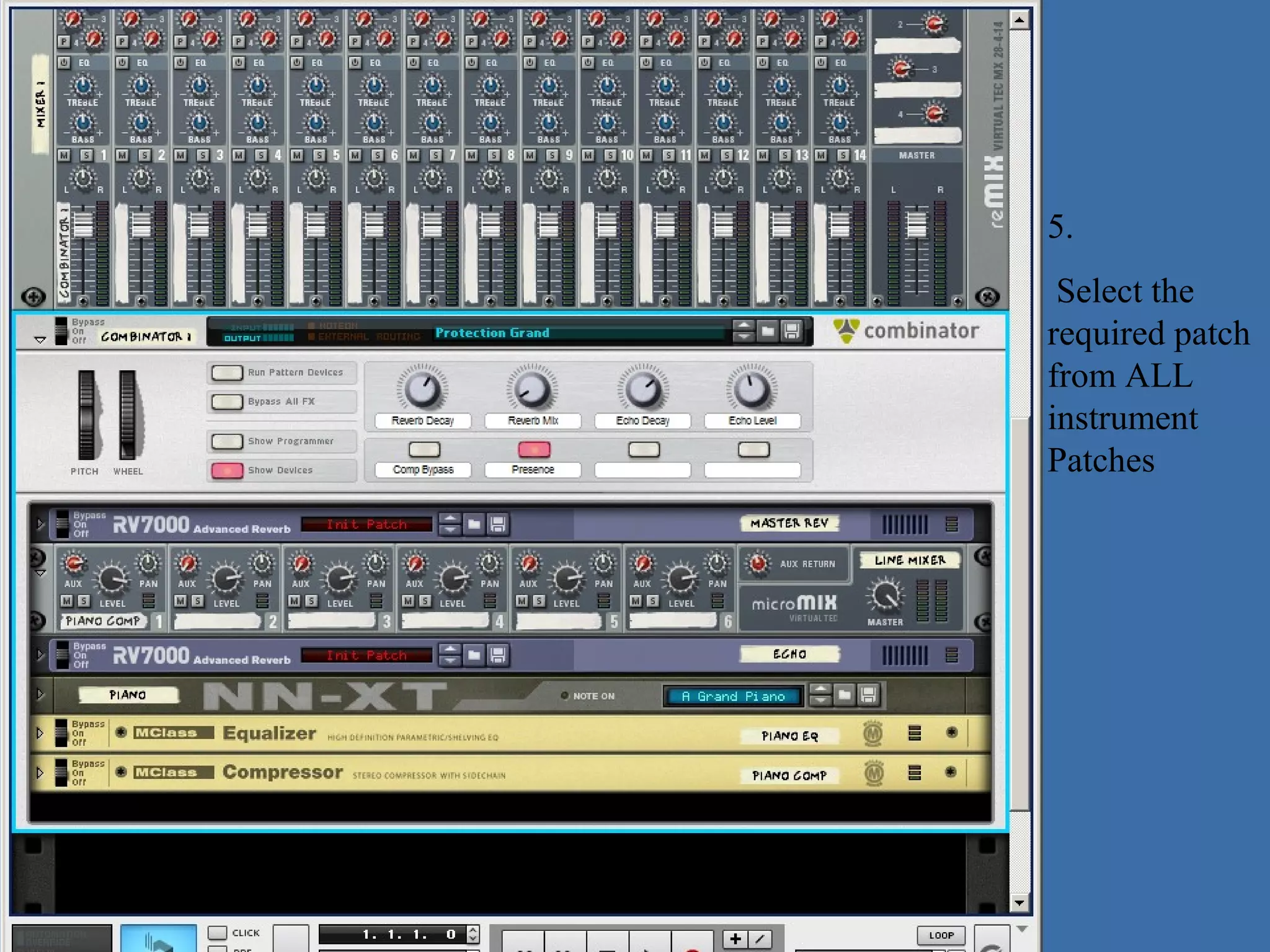Click the Line Mixer channel 1 LEVEL knob
Image resolution: width=1270 pixels, height=952 pixels.
[112, 578]
